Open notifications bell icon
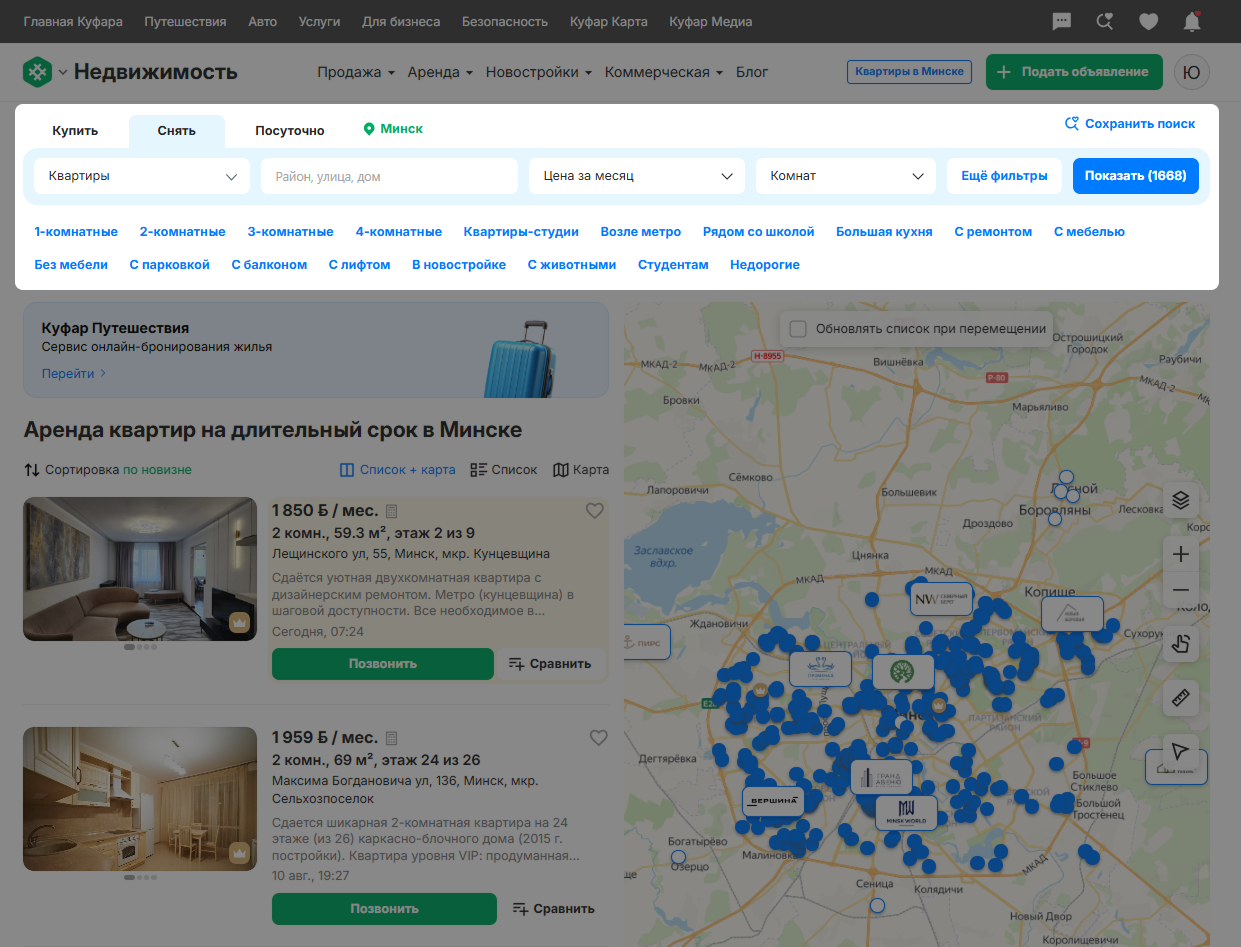The image size is (1241, 947). click(x=1192, y=21)
